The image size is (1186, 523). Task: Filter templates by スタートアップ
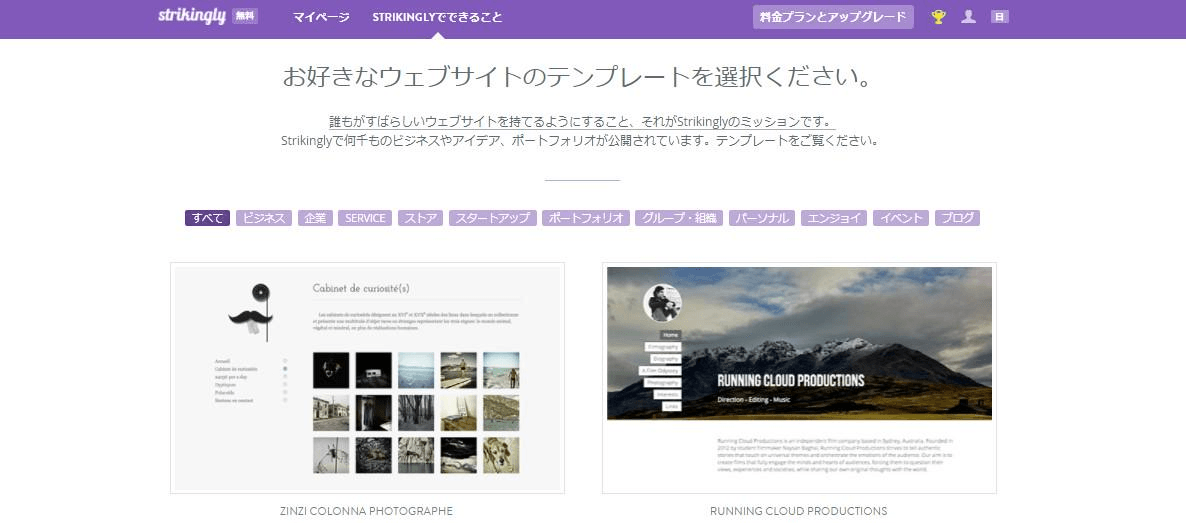pos(492,218)
